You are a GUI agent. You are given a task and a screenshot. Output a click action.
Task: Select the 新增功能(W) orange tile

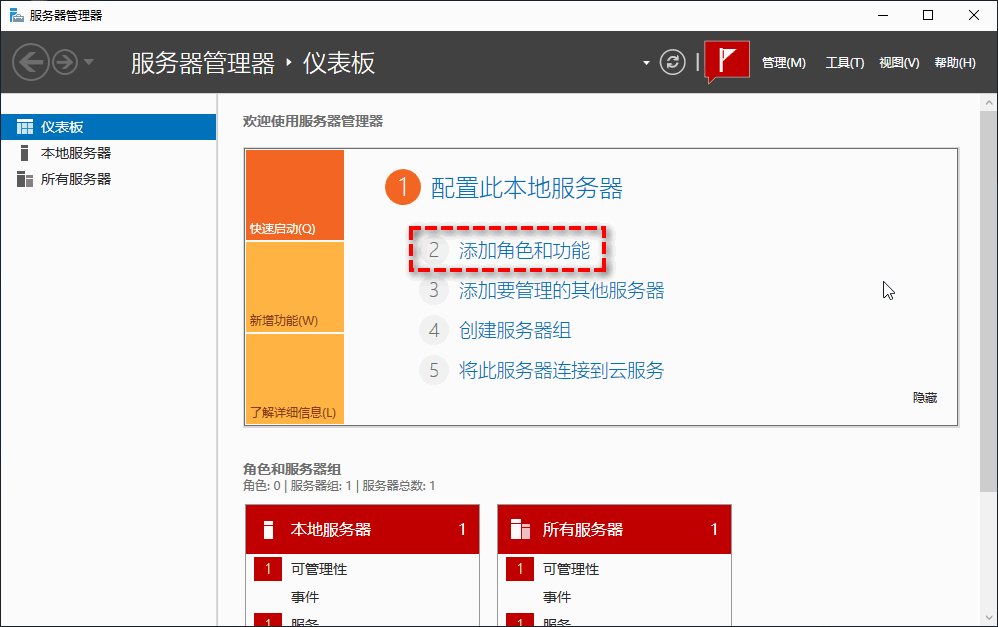click(294, 287)
